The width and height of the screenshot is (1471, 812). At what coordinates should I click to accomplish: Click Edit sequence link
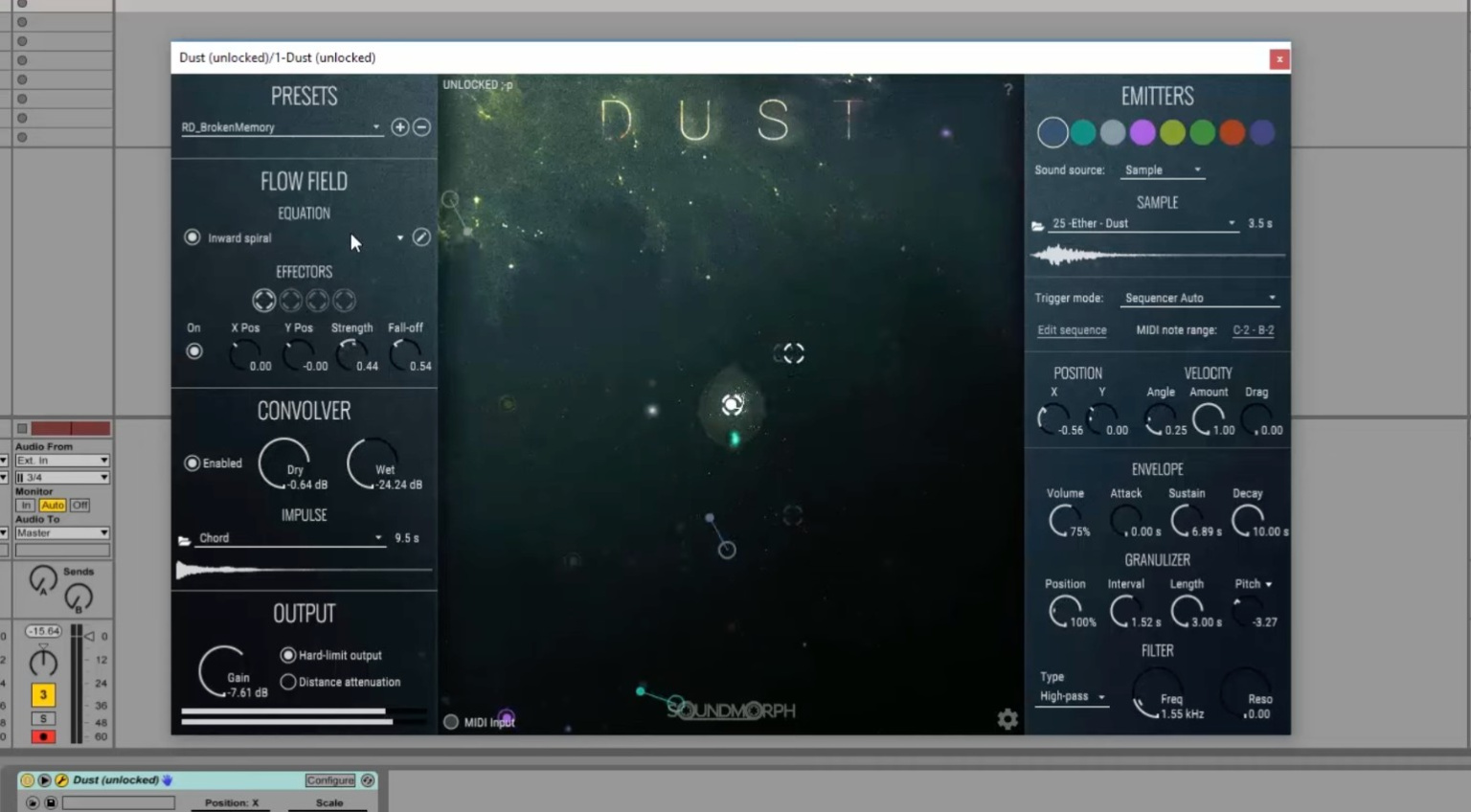point(1072,330)
